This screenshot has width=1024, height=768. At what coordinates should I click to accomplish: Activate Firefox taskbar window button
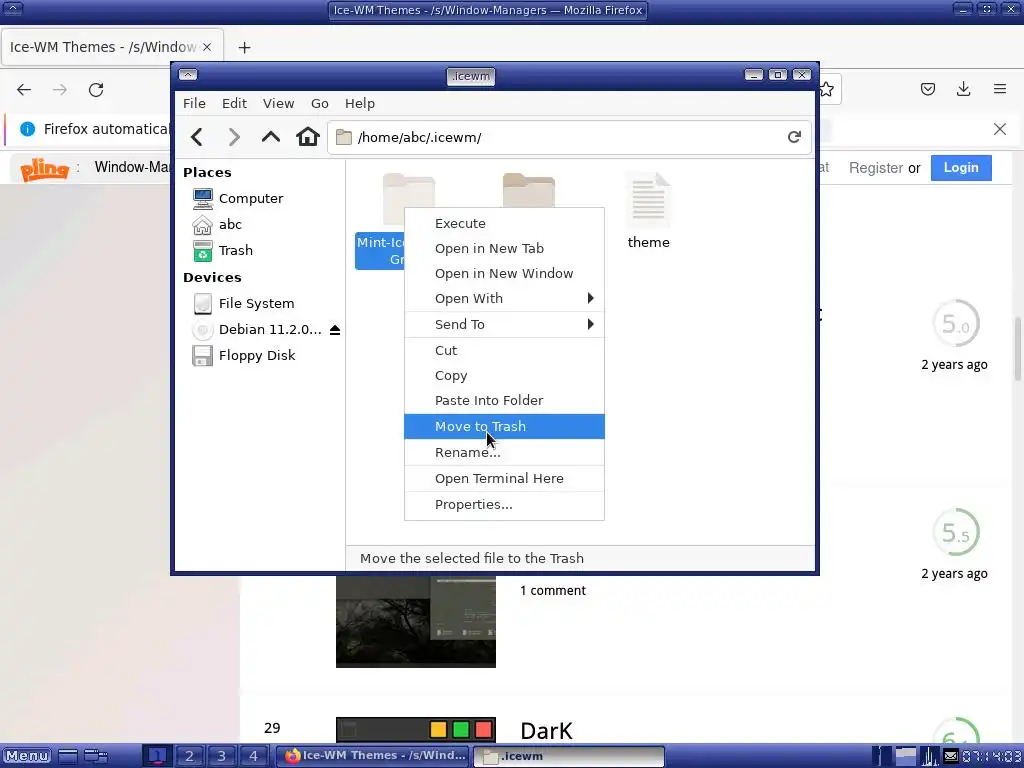(x=372, y=756)
